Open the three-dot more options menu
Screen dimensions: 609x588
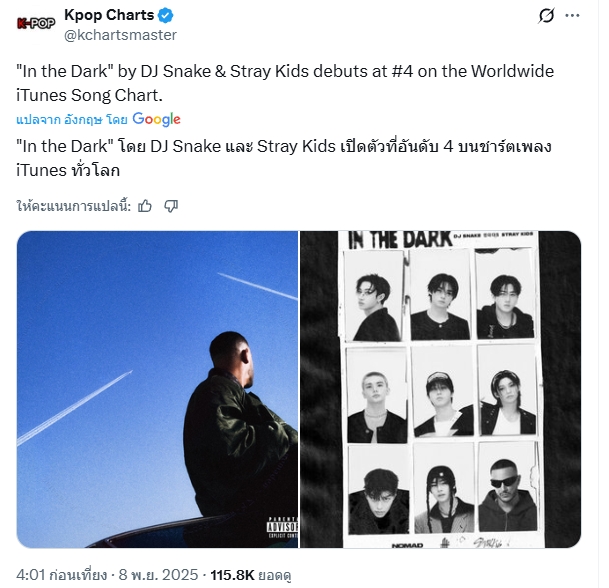click(572, 16)
